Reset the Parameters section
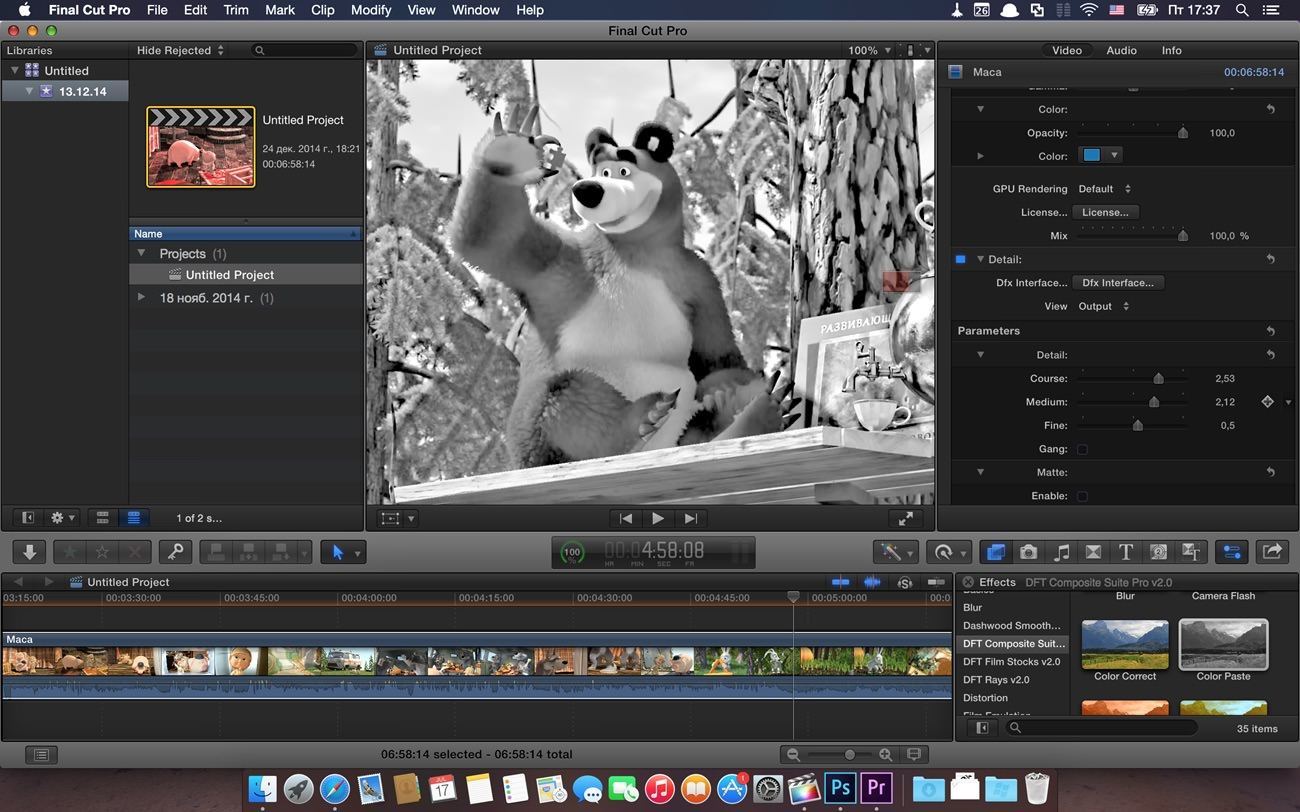The height and width of the screenshot is (812, 1300). [1270, 331]
